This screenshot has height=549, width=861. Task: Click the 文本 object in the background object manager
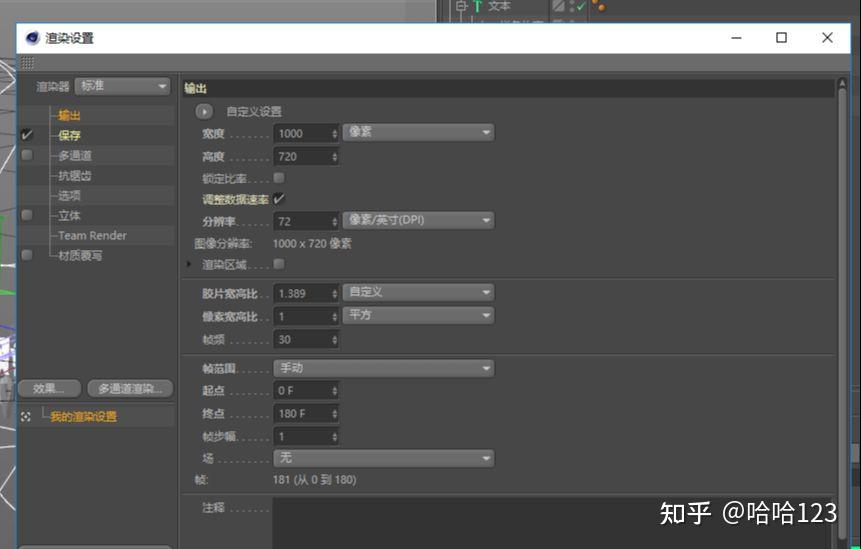[499, 6]
